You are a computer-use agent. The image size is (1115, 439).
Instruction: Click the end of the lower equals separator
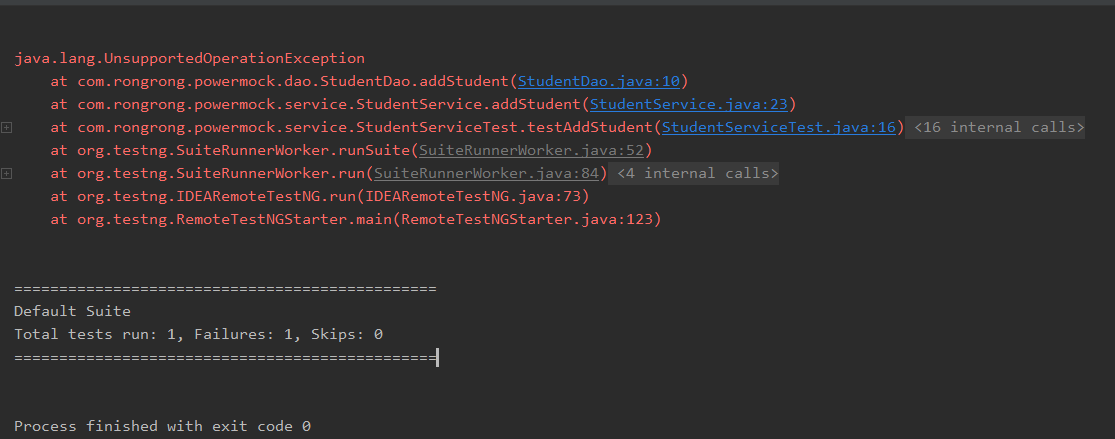point(435,357)
